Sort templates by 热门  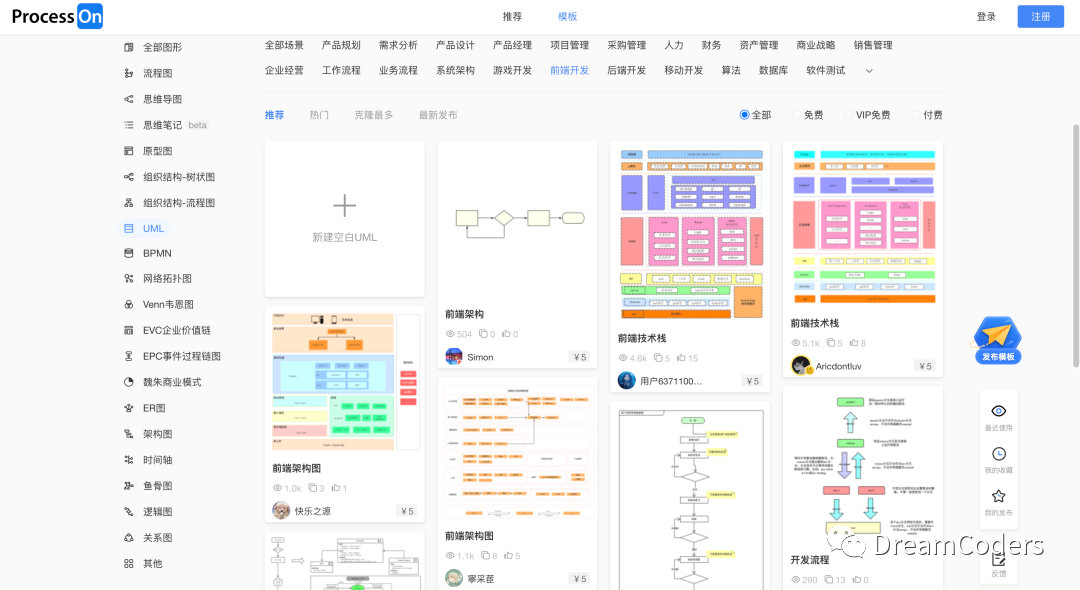click(x=319, y=115)
